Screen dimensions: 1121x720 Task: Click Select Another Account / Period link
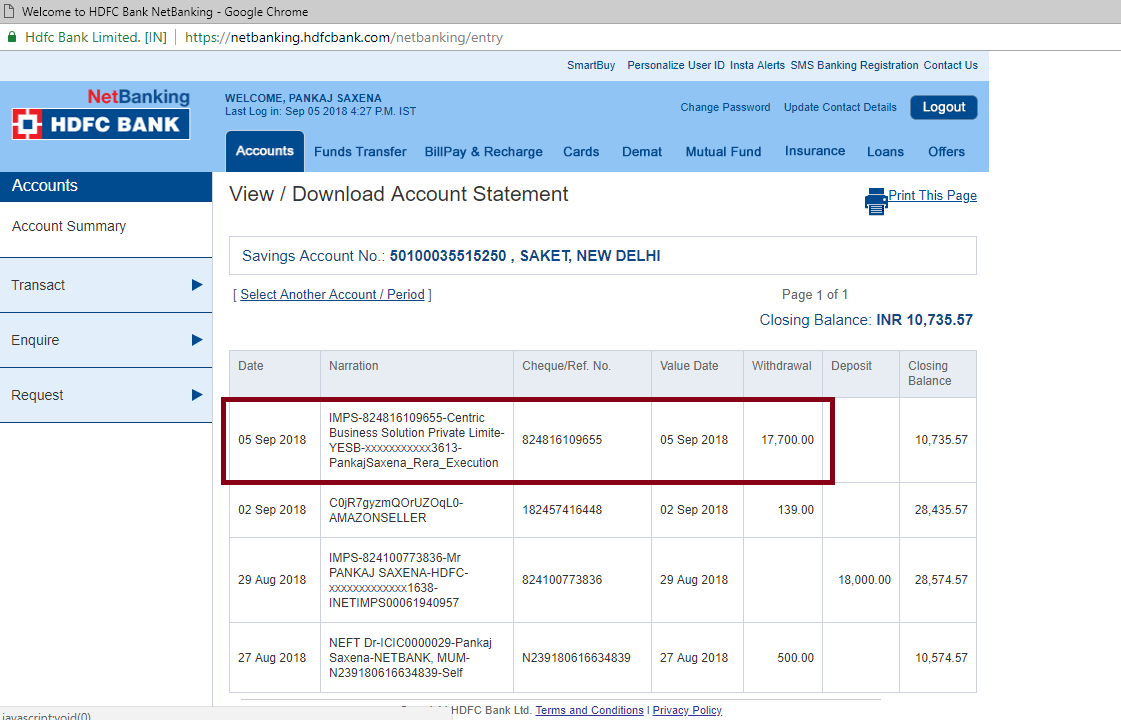coord(332,295)
